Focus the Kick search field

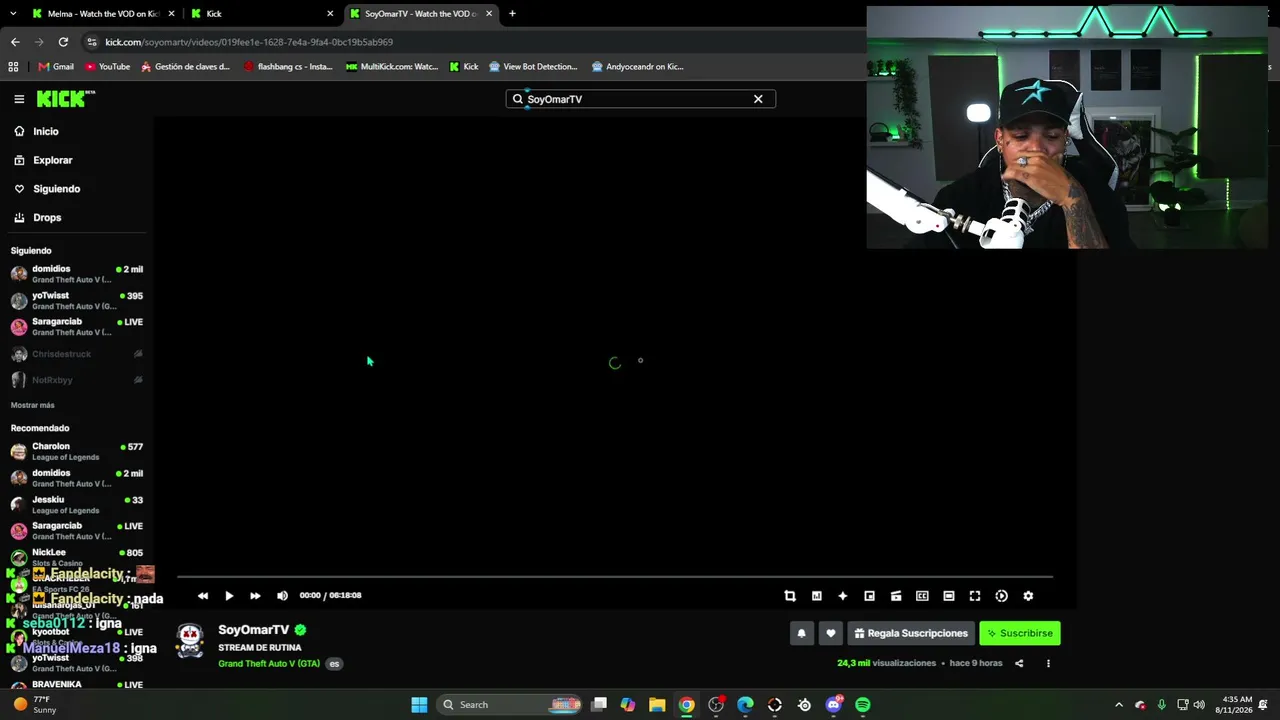(x=640, y=99)
